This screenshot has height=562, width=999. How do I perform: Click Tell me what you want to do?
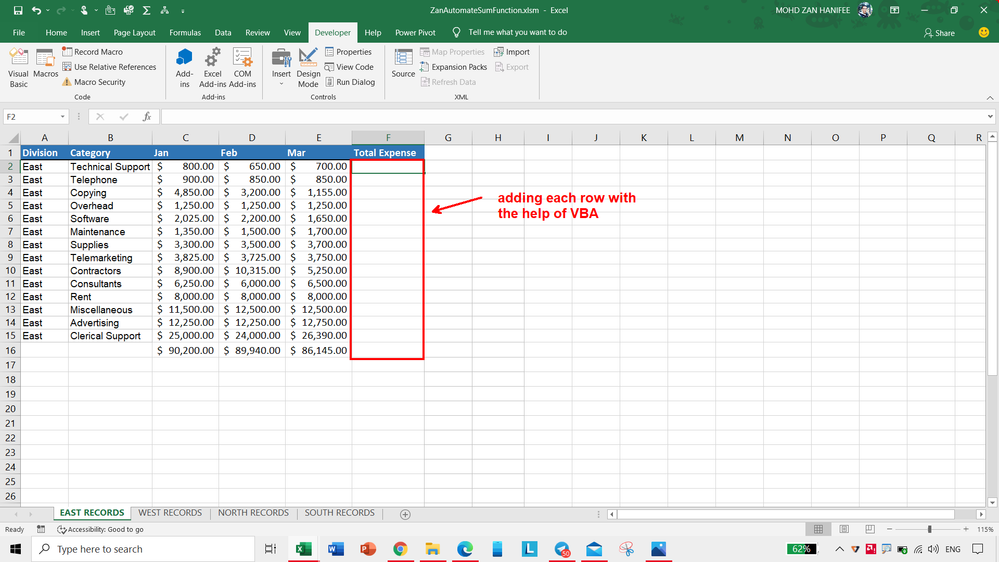517,32
